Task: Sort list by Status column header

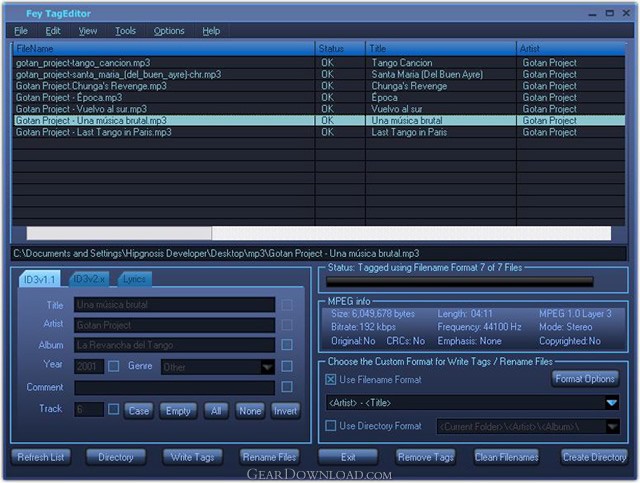Action: [x=340, y=49]
